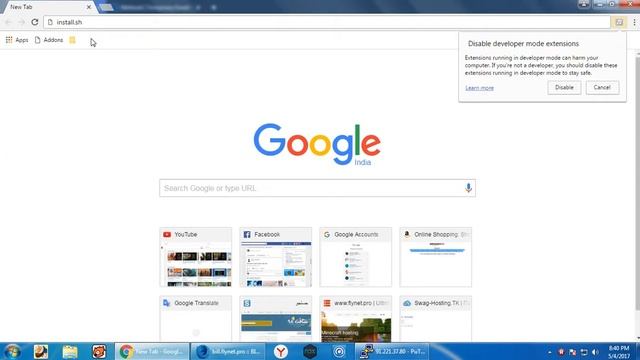Image resolution: width=640 pixels, height=360 pixels.
Task: Open the tile with the S icon
Action: pos(276,319)
